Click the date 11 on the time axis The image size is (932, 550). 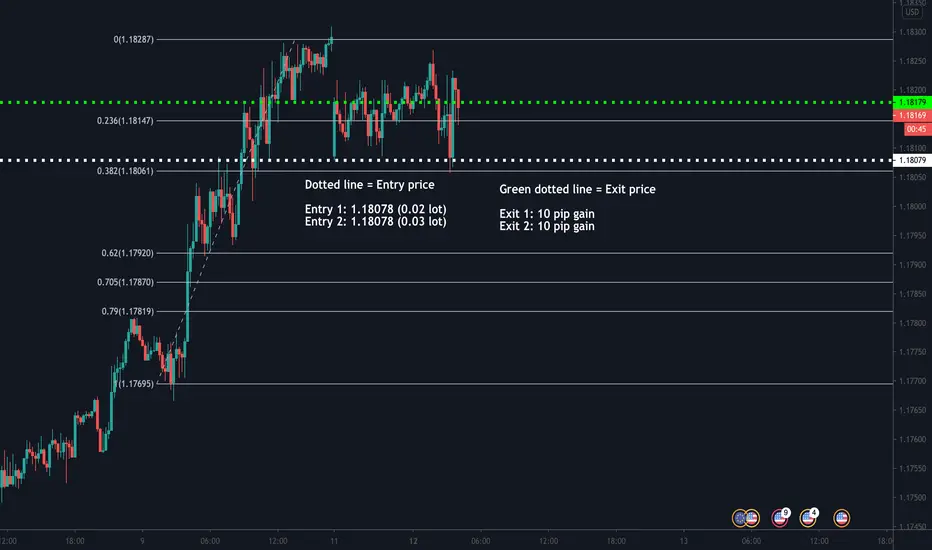pyautogui.click(x=334, y=540)
